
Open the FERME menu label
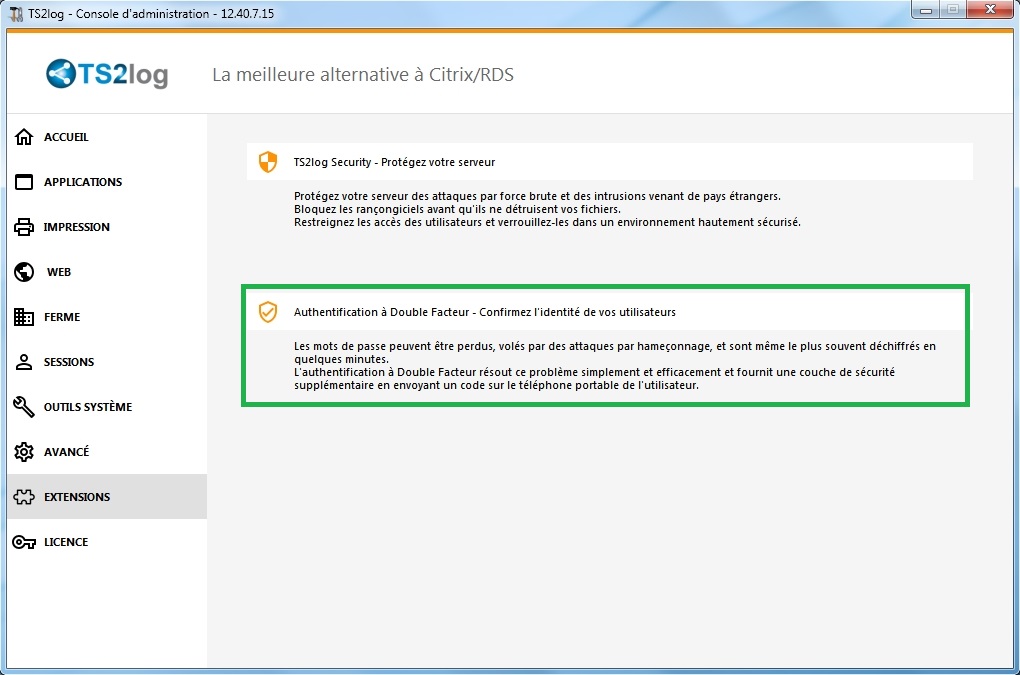pyautogui.click(x=62, y=317)
